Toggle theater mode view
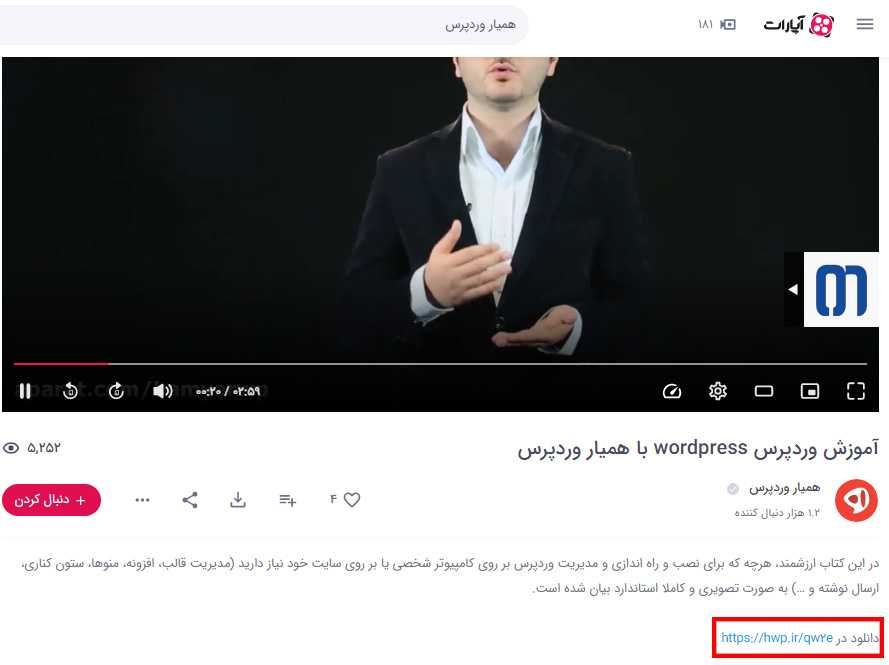Screen dimensions: 889x665 click(764, 391)
